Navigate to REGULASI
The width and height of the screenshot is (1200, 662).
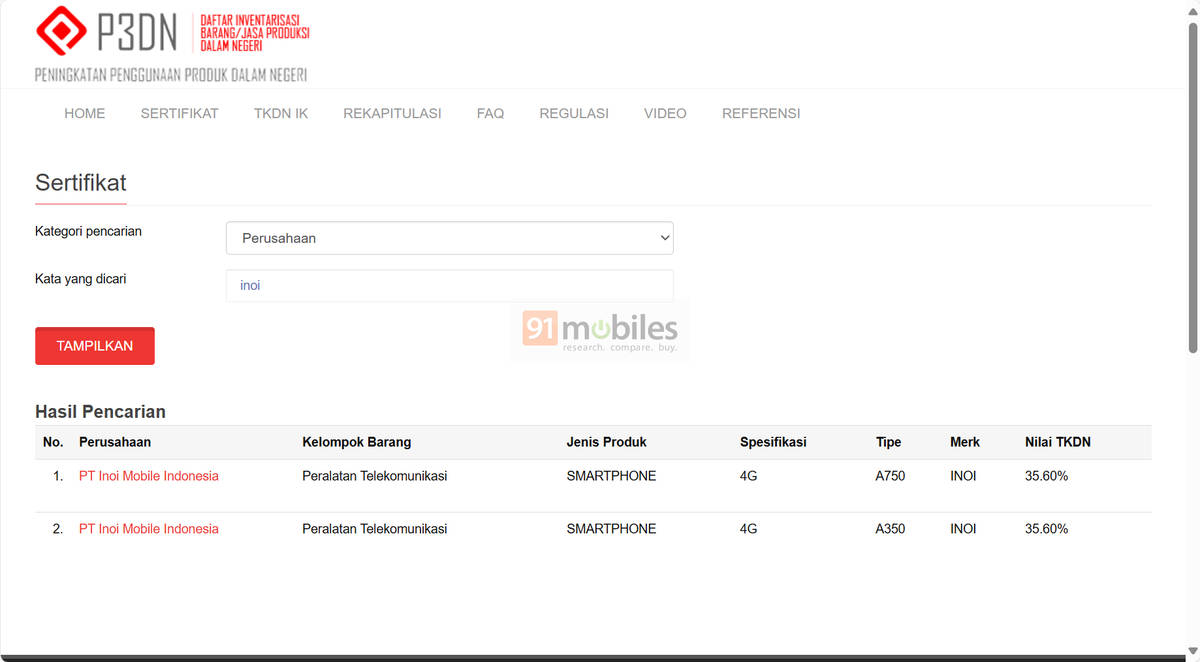pos(574,114)
